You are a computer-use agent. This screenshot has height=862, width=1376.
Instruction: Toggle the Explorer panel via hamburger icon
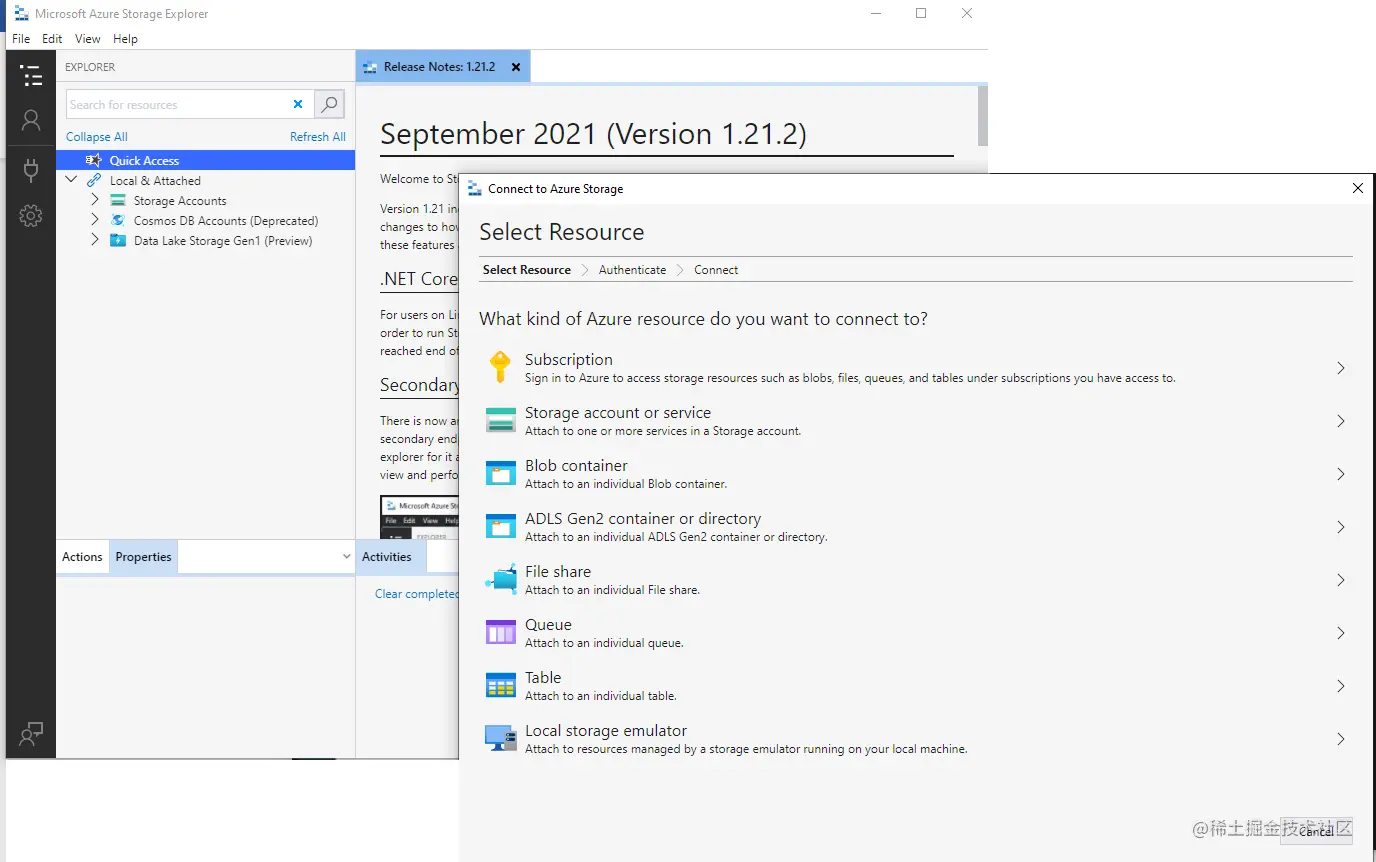tap(31, 76)
